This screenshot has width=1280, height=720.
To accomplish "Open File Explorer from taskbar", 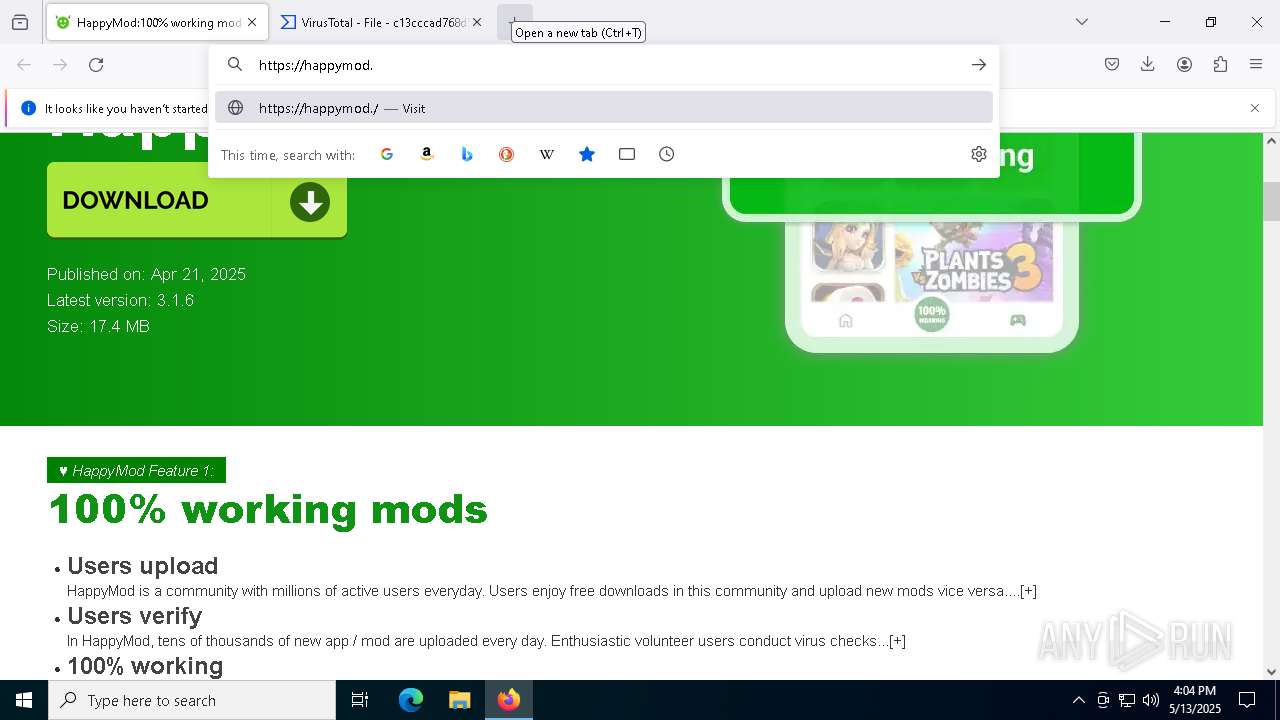I will 459,700.
